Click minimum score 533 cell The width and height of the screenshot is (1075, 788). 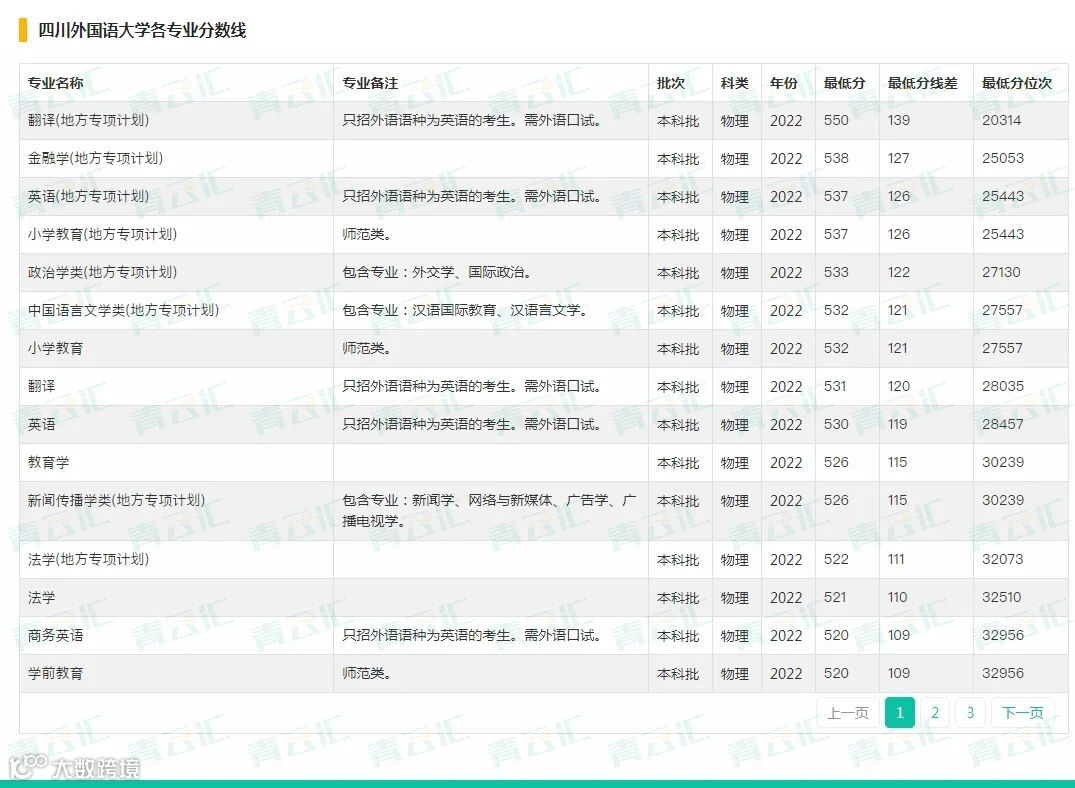pyautogui.click(x=836, y=273)
